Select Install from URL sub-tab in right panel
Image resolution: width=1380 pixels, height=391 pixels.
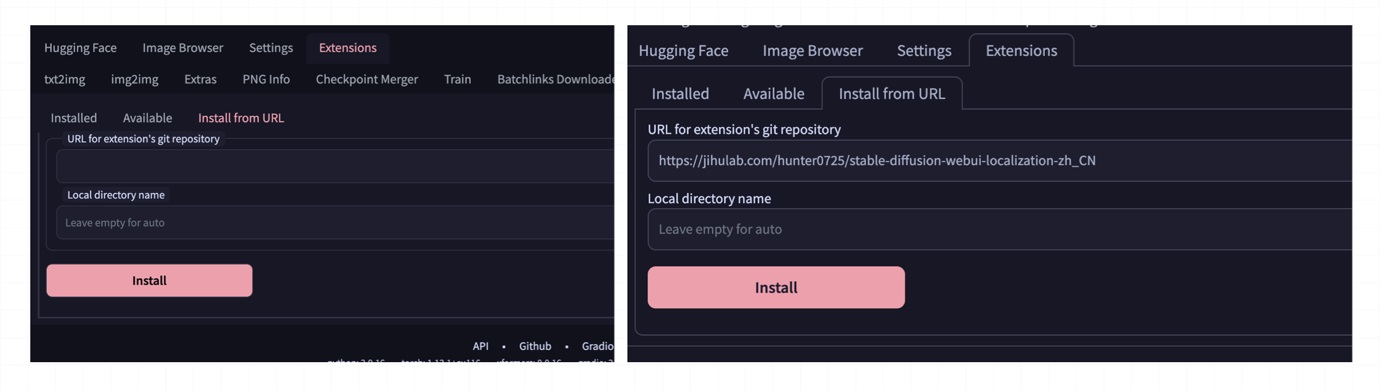pyautogui.click(x=892, y=94)
